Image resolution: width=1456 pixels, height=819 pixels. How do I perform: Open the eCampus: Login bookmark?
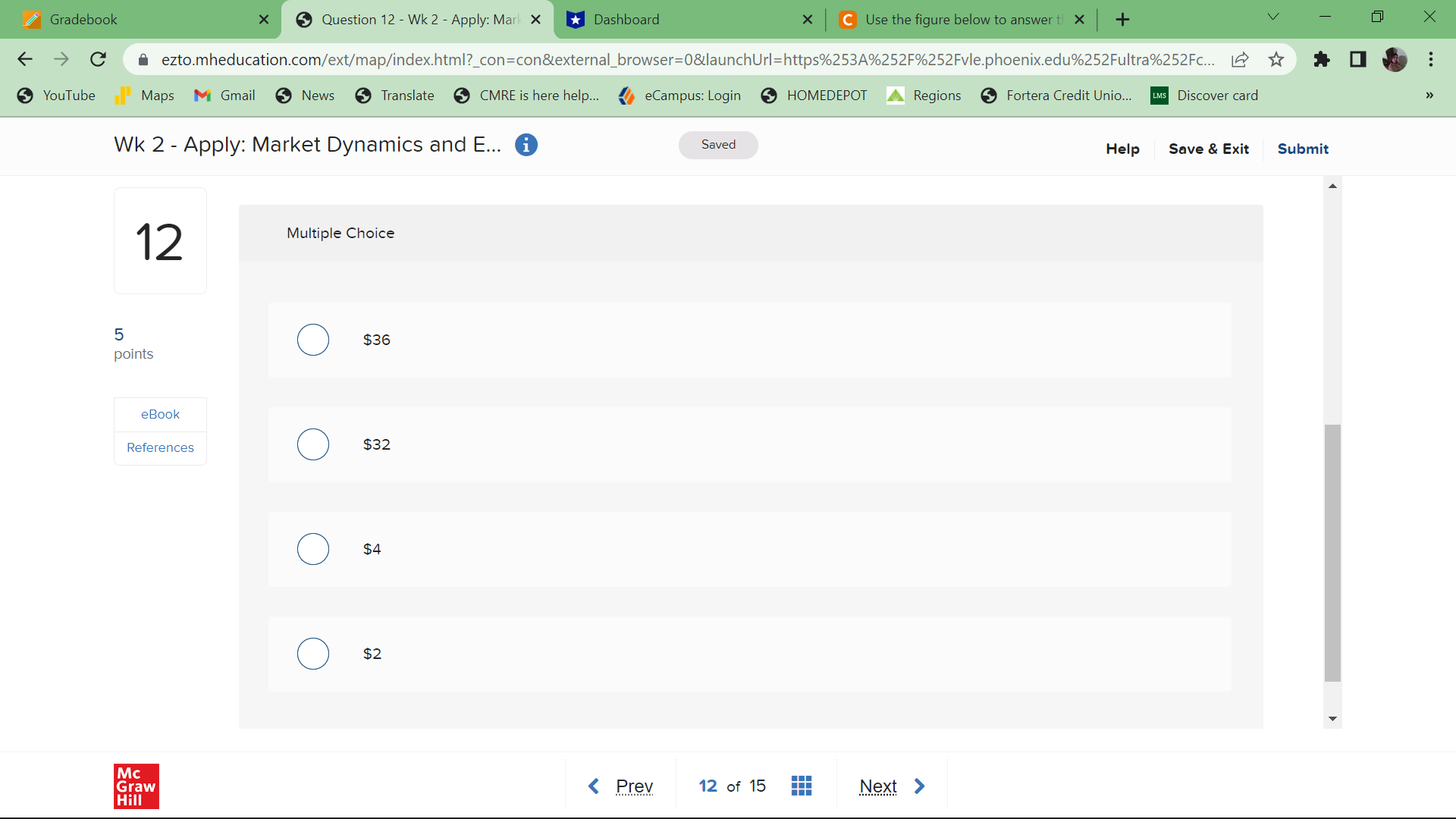679,96
